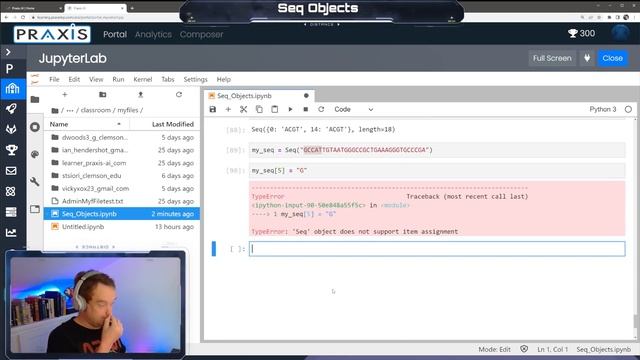Open the Composer navigation link
640x360 pixels.
click(x=201, y=34)
